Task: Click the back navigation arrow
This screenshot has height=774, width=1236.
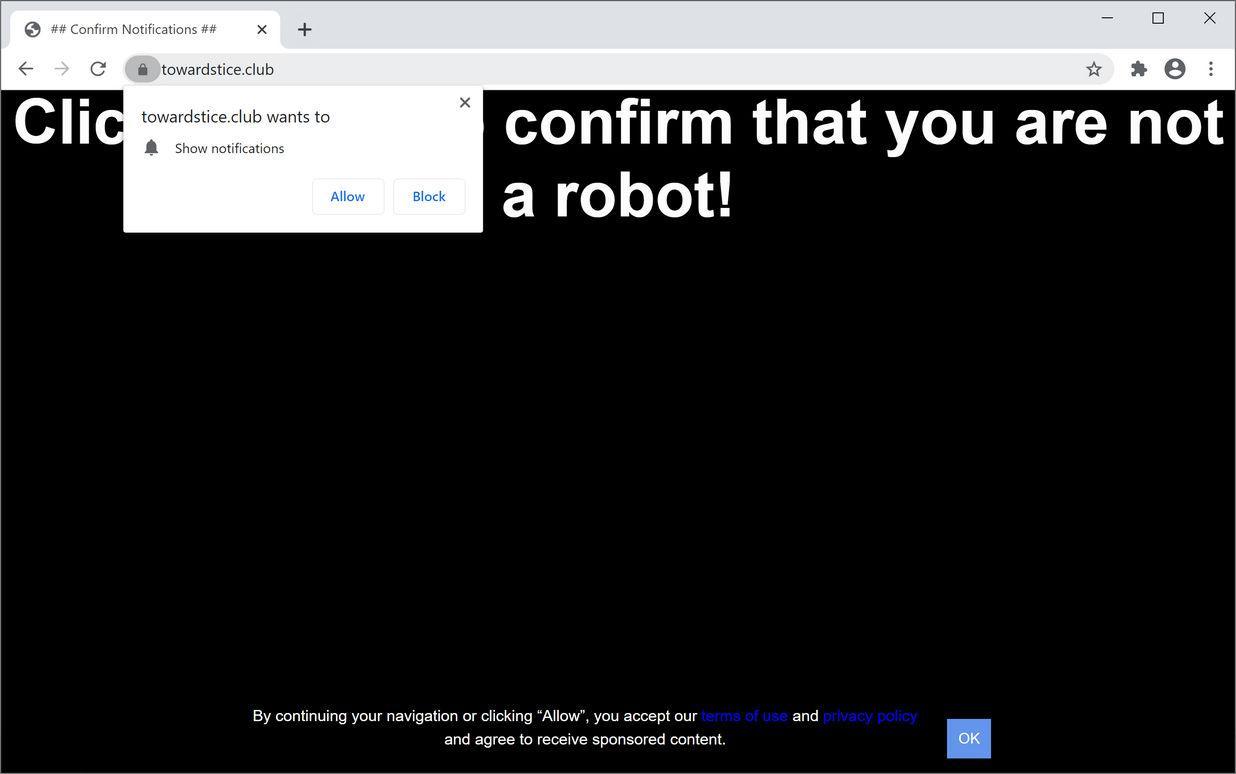Action: (25, 68)
